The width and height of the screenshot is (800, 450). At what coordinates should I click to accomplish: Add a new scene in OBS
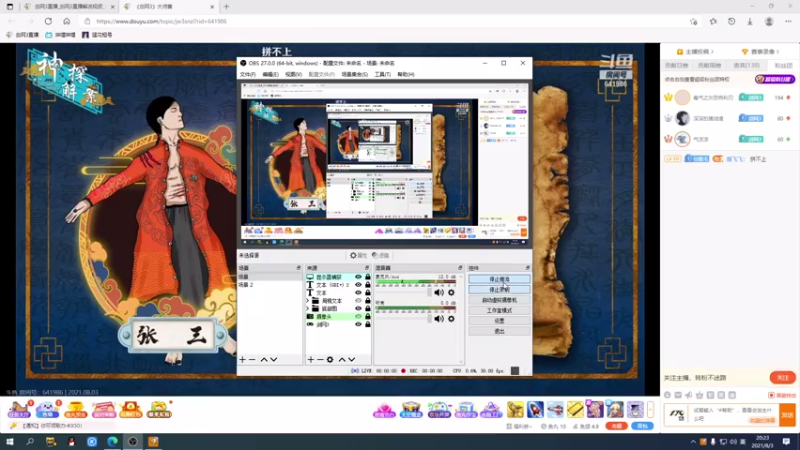tap(243, 360)
